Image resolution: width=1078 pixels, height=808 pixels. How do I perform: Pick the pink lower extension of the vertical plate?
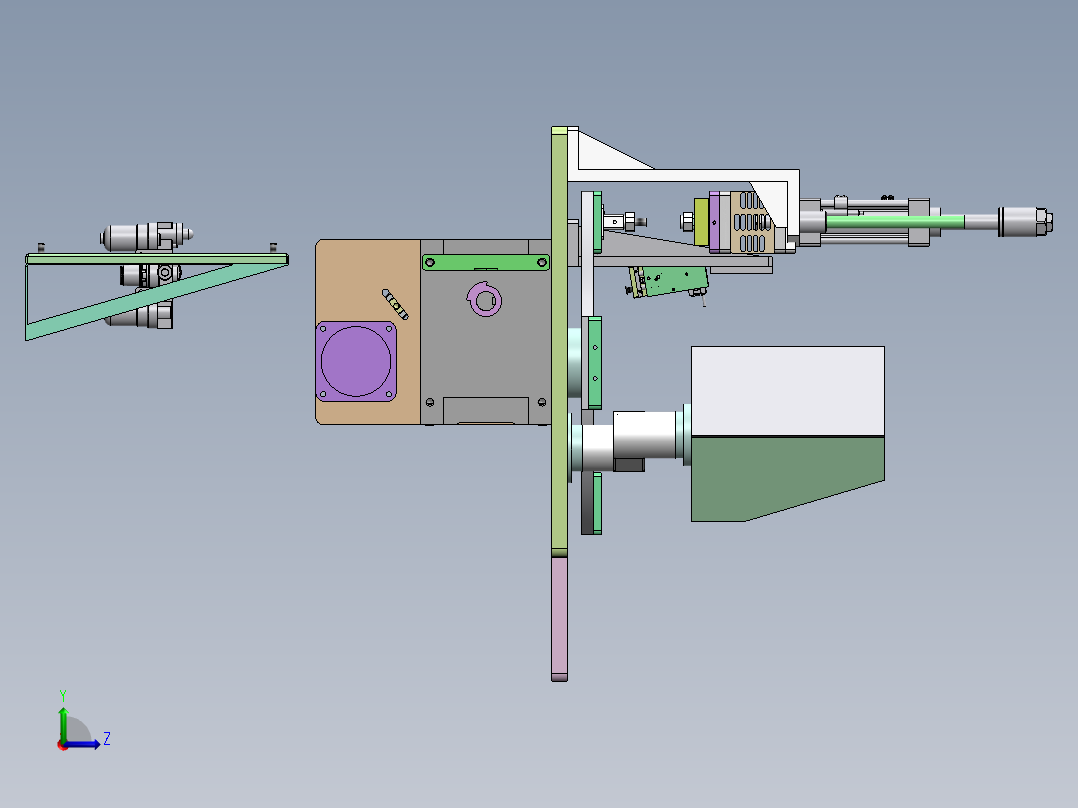click(560, 619)
